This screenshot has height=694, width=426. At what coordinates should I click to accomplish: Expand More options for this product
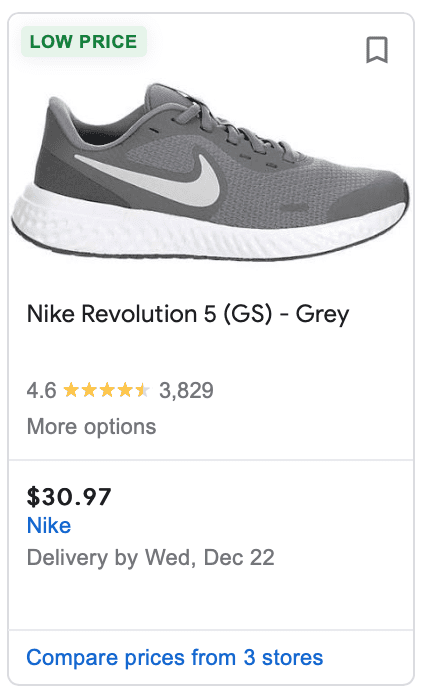[91, 427]
